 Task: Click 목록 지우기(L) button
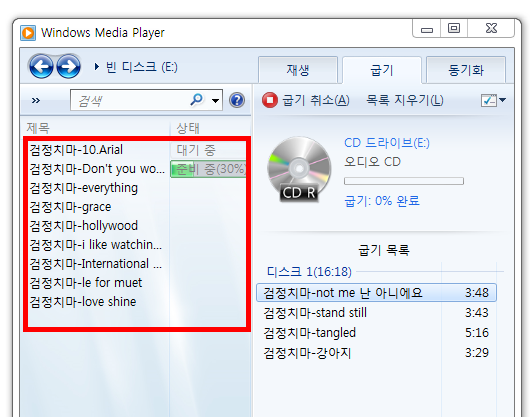[405, 100]
